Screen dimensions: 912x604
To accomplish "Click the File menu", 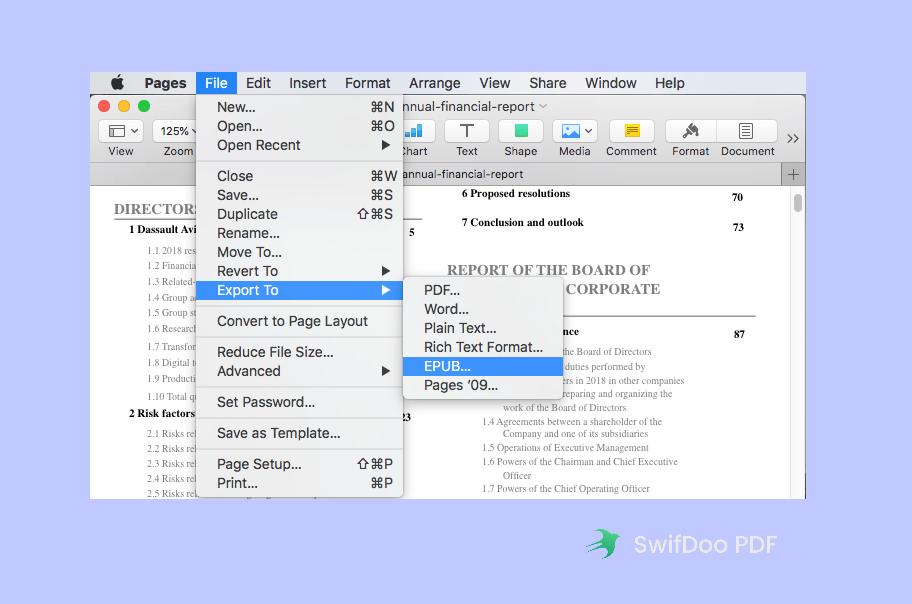I will [x=216, y=83].
